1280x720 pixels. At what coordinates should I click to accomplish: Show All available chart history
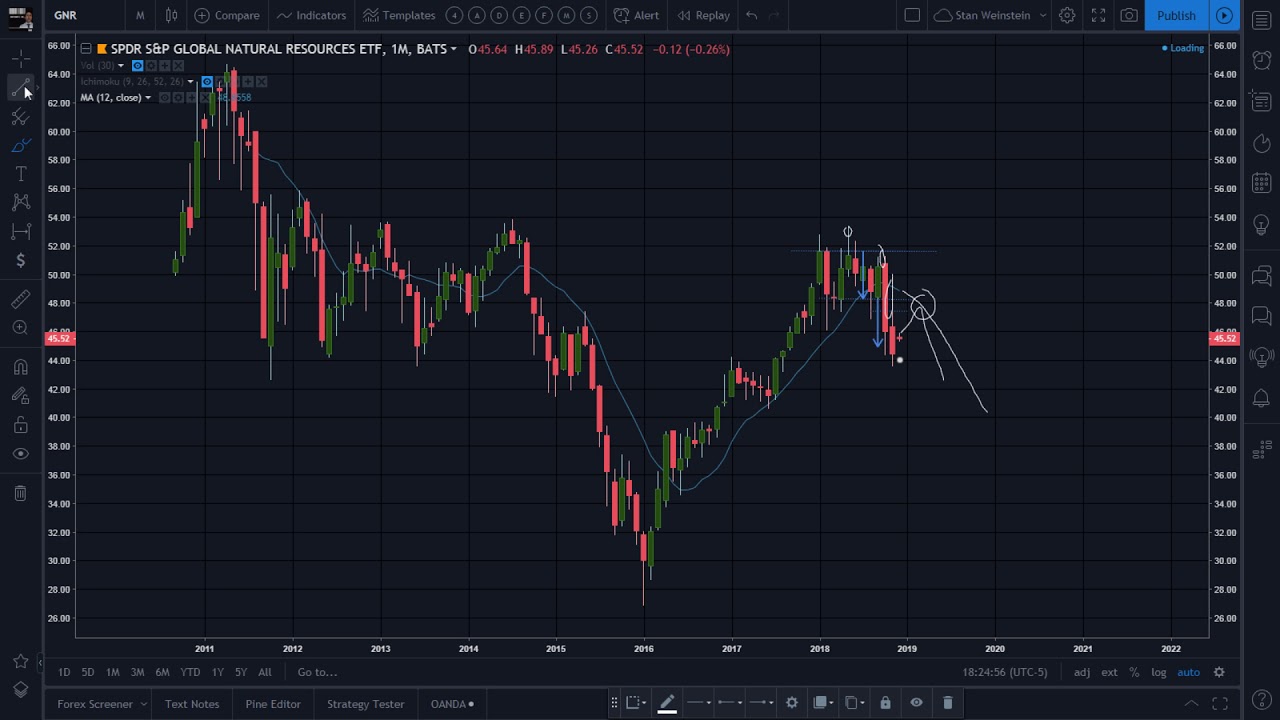click(265, 672)
